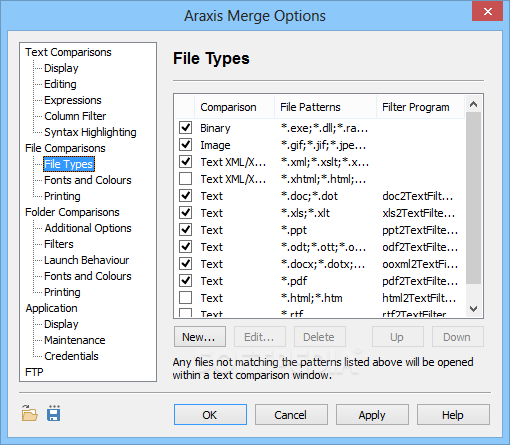The image size is (510, 445).
Task: Click the list scrollbar up arrow
Action: coord(473,104)
